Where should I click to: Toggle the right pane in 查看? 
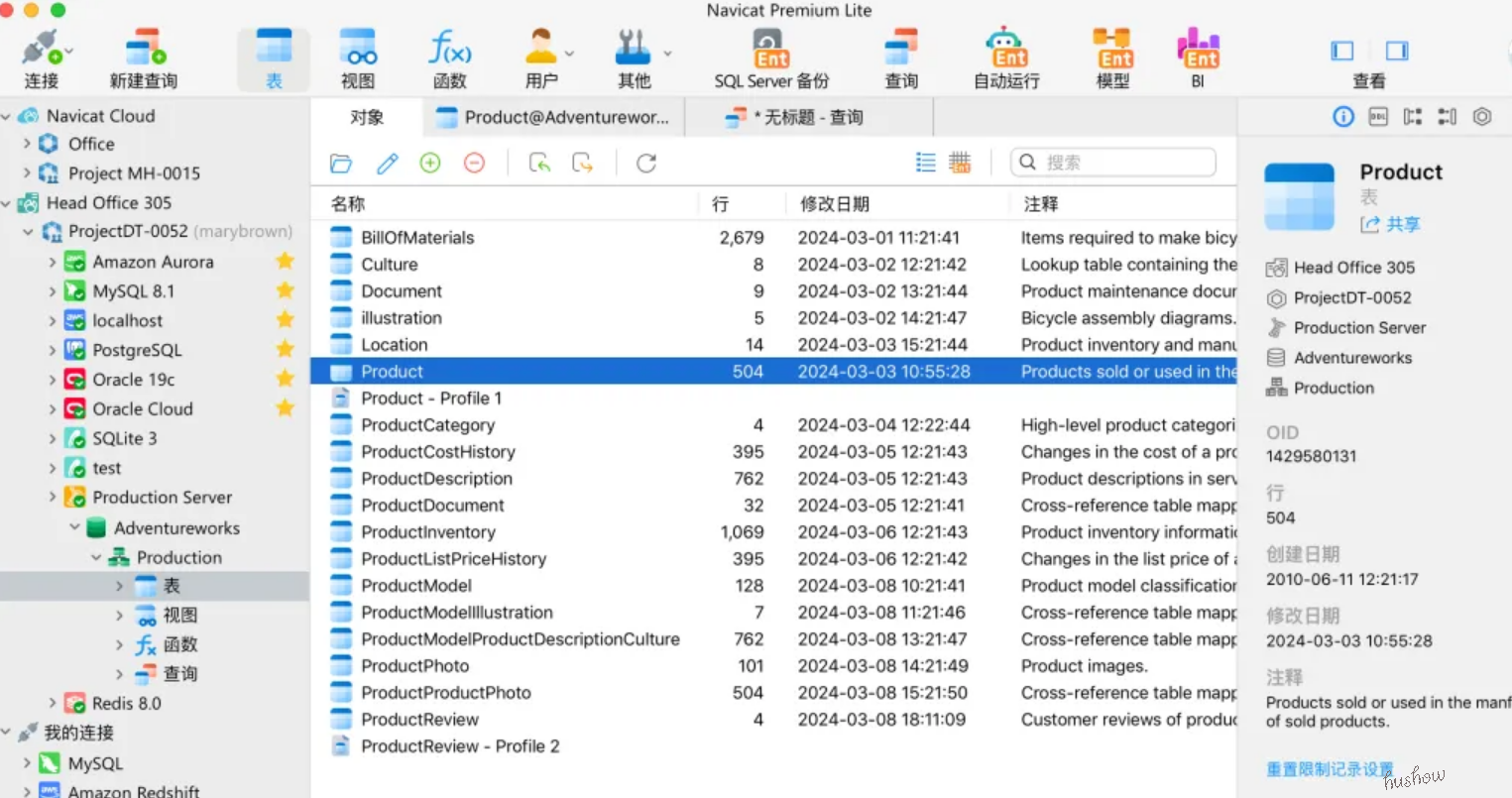(1397, 51)
